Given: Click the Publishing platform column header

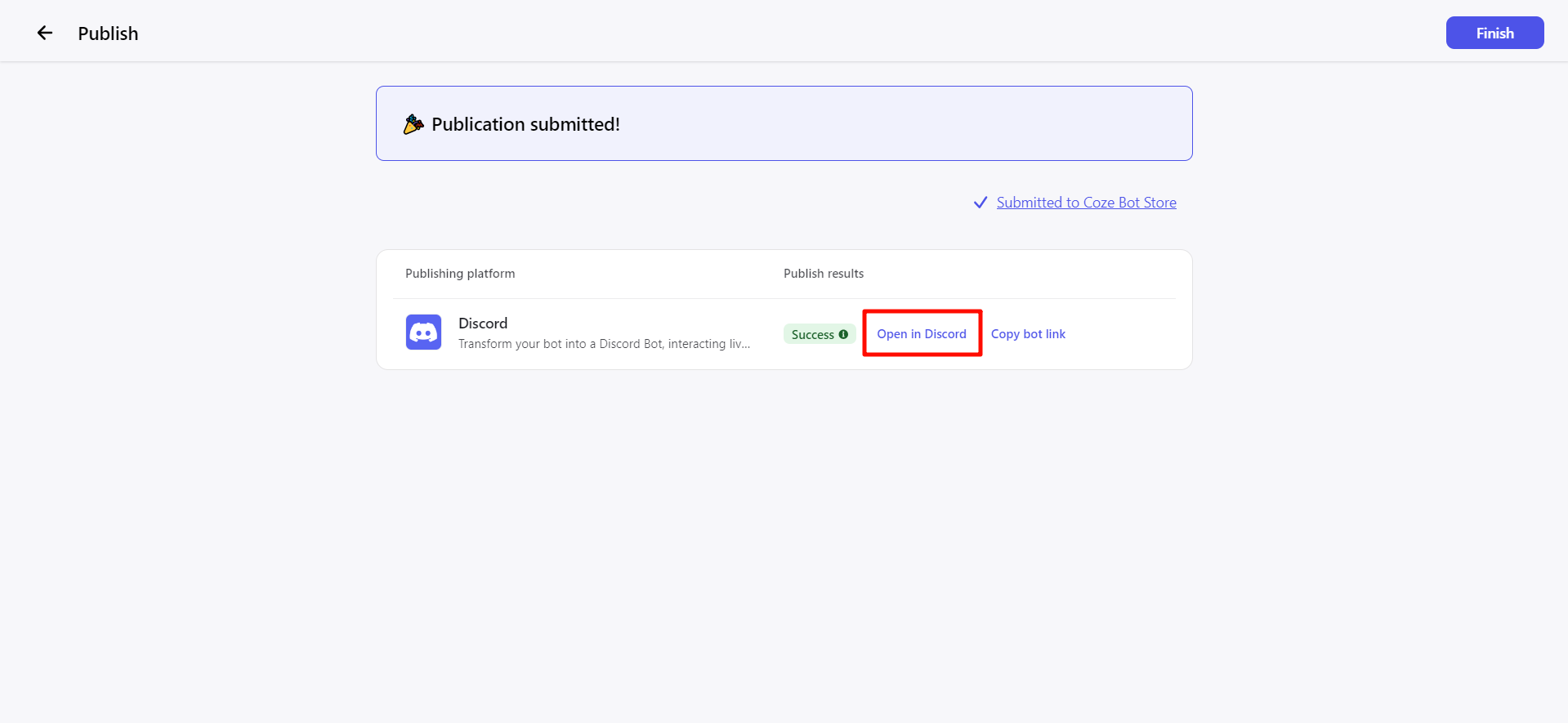Looking at the screenshot, I should click(x=460, y=274).
